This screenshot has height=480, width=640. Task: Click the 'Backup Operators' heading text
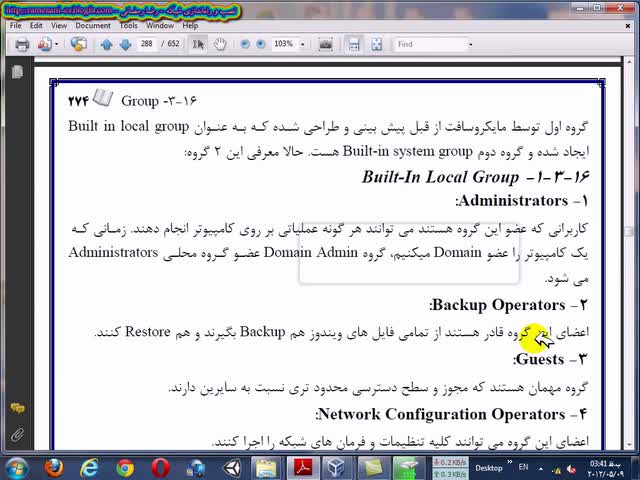click(499, 305)
